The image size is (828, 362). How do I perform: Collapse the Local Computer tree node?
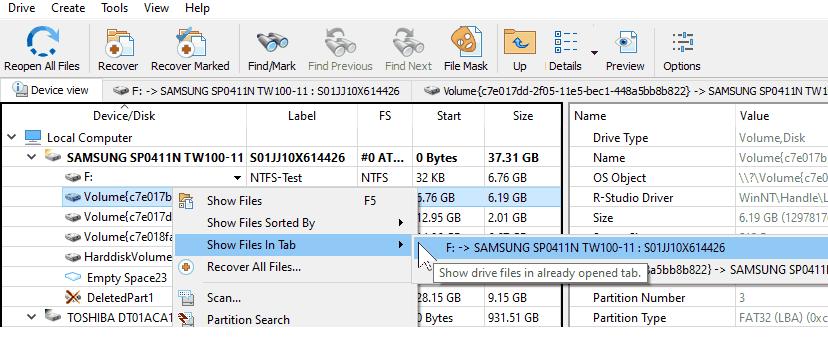[12, 138]
